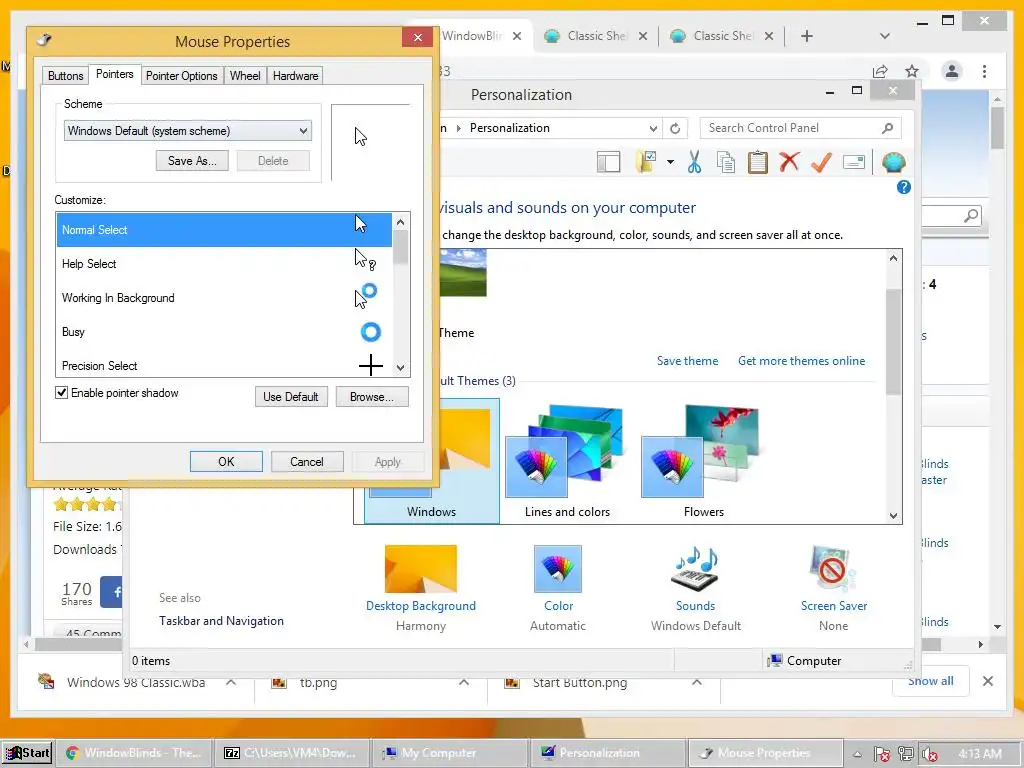Image resolution: width=1024 pixels, height=768 pixels.
Task: Click the red X Delete toolbar icon
Action: click(789, 161)
